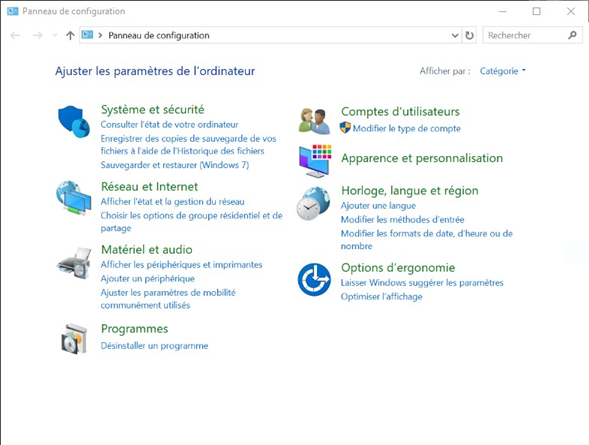Click the Programmes disc box icon
The height and width of the screenshot is (445, 589).
pyautogui.click(x=74, y=339)
